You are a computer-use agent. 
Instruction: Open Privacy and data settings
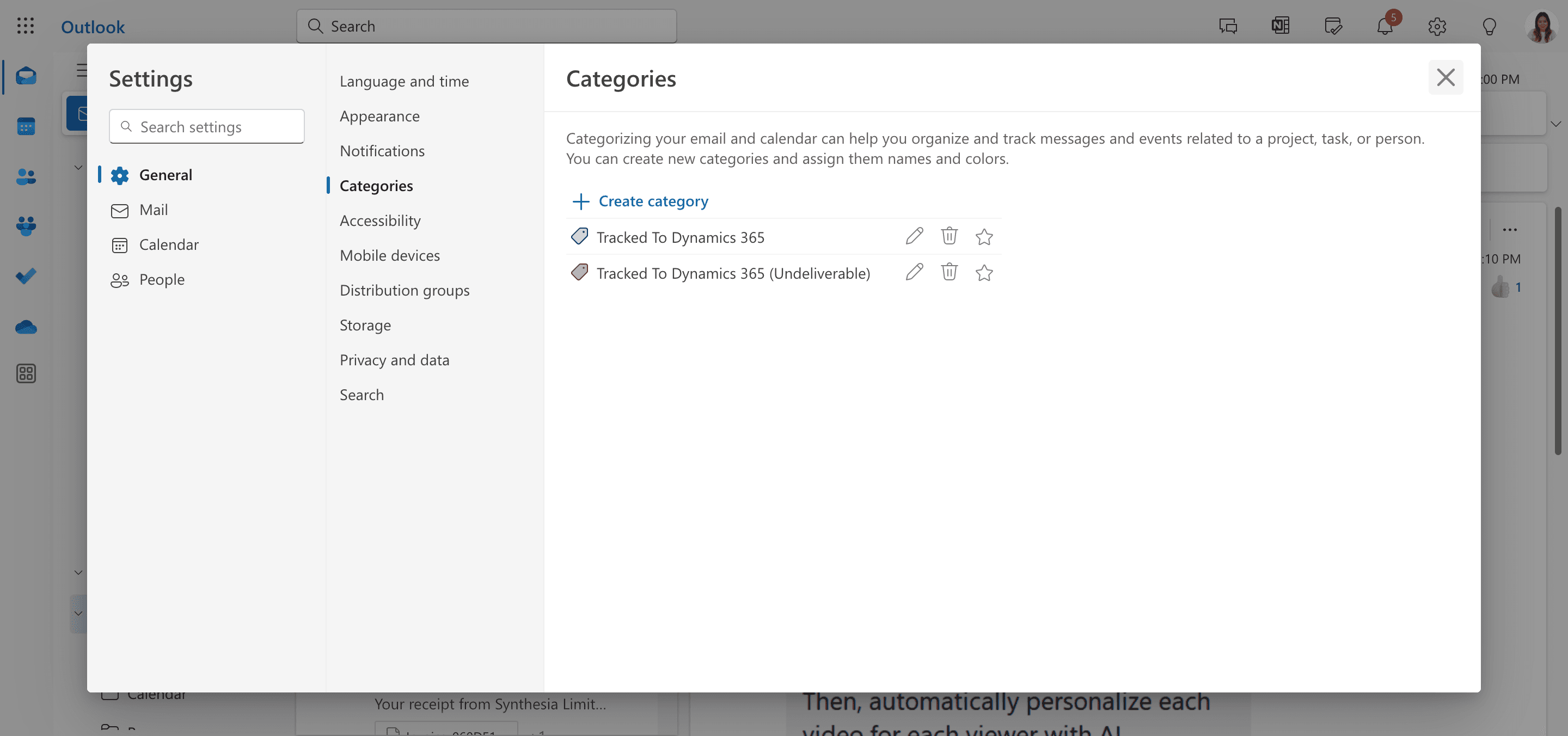coord(394,360)
